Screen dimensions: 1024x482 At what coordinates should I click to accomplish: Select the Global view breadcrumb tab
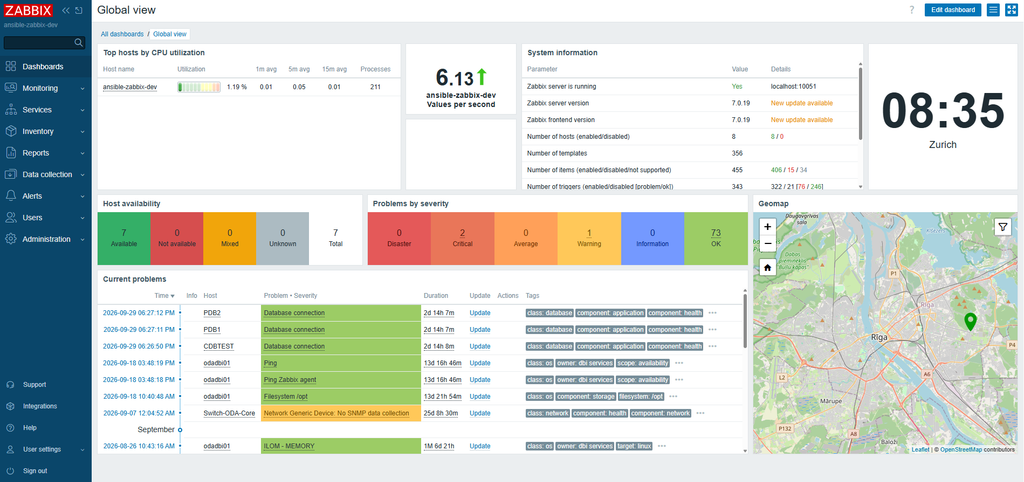click(170, 34)
